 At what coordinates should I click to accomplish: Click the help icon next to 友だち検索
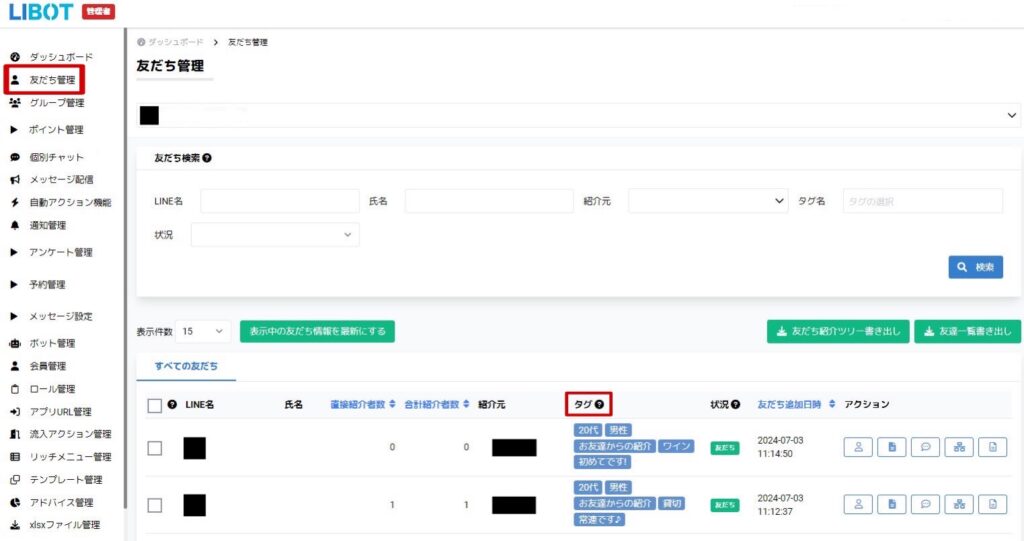pyautogui.click(x=207, y=158)
